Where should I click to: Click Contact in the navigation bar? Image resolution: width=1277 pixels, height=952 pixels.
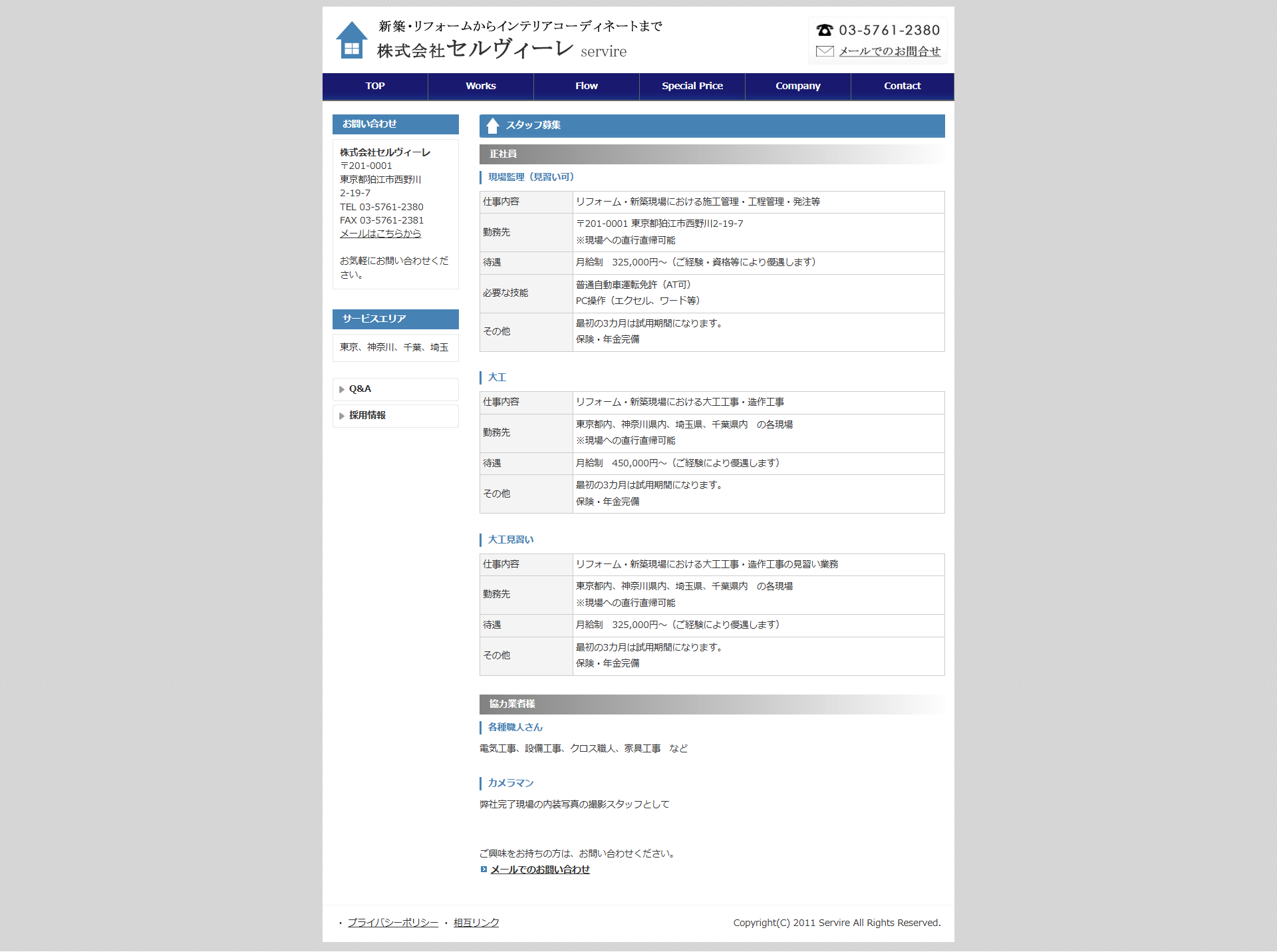point(902,86)
